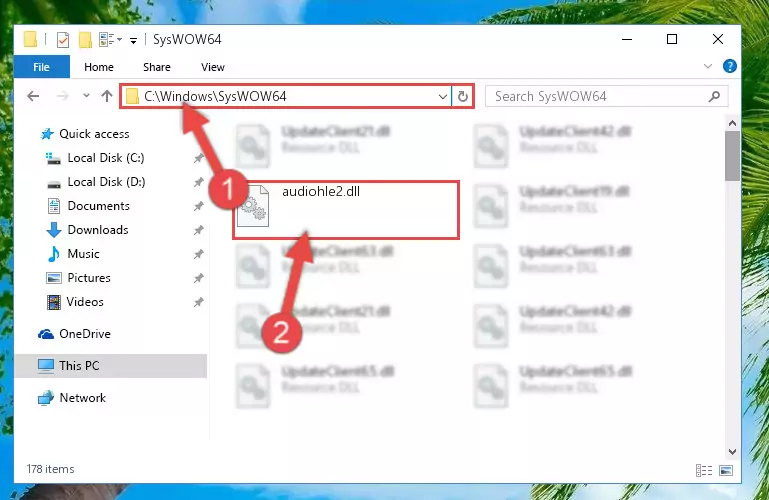Open the Share ribbon tab
The height and width of the screenshot is (500, 769).
pos(157,67)
